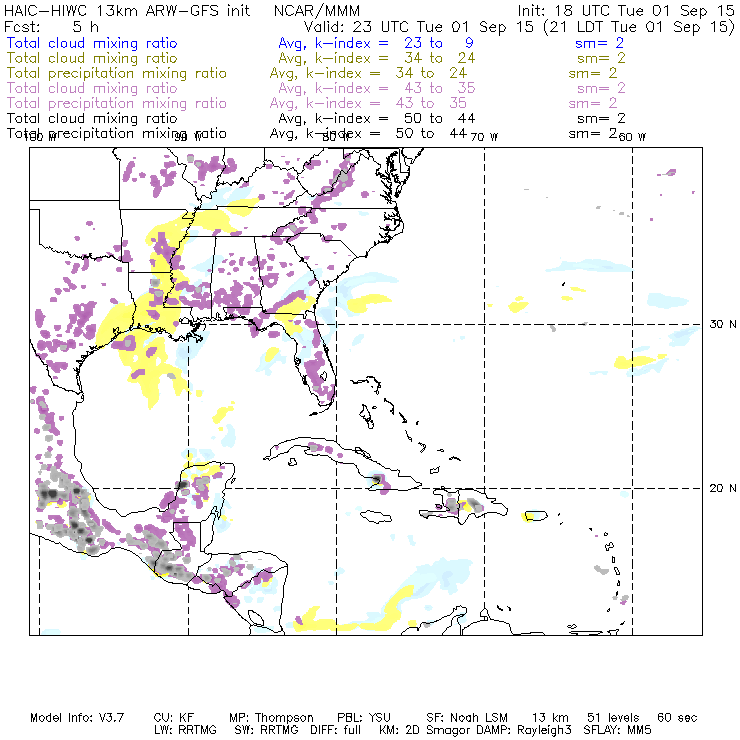Click the '70 W' longitude label
Image resolution: width=740 pixels, height=740 pixels.
(484, 137)
